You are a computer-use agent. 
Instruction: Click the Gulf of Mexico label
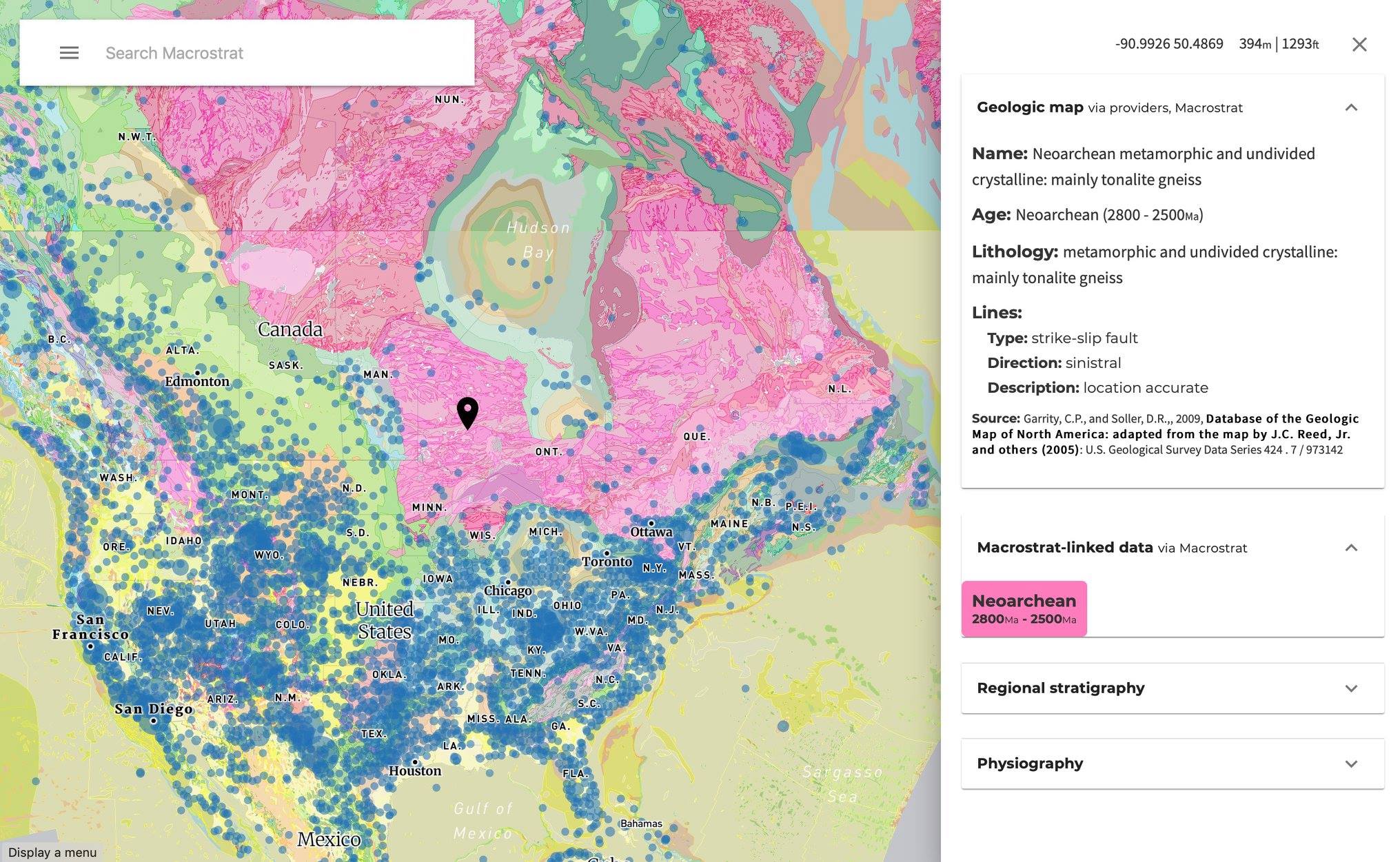click(483, 821)
